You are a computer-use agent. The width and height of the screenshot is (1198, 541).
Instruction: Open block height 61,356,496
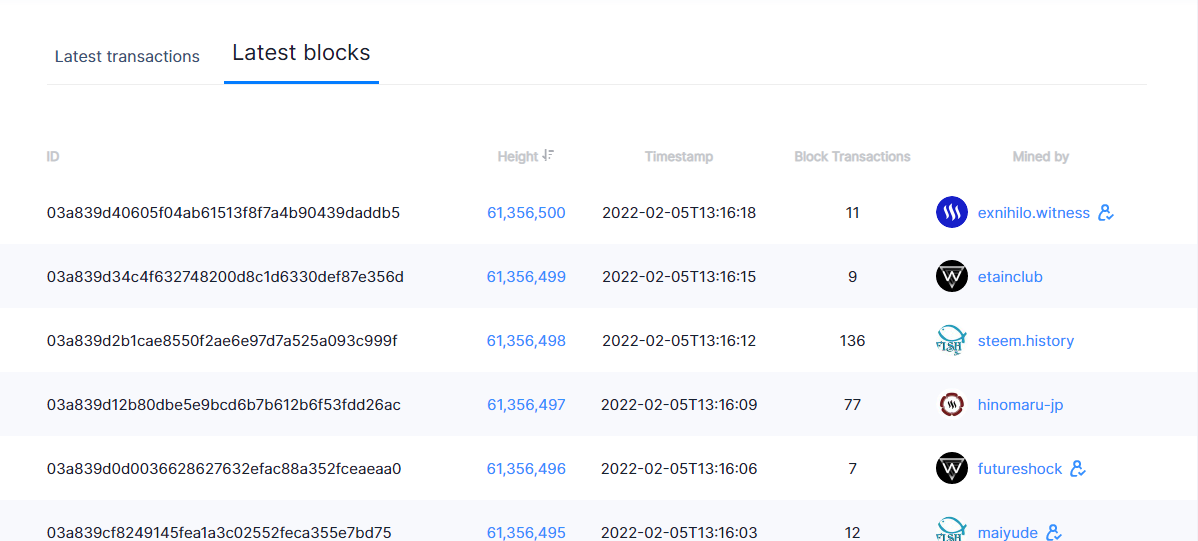526,468
